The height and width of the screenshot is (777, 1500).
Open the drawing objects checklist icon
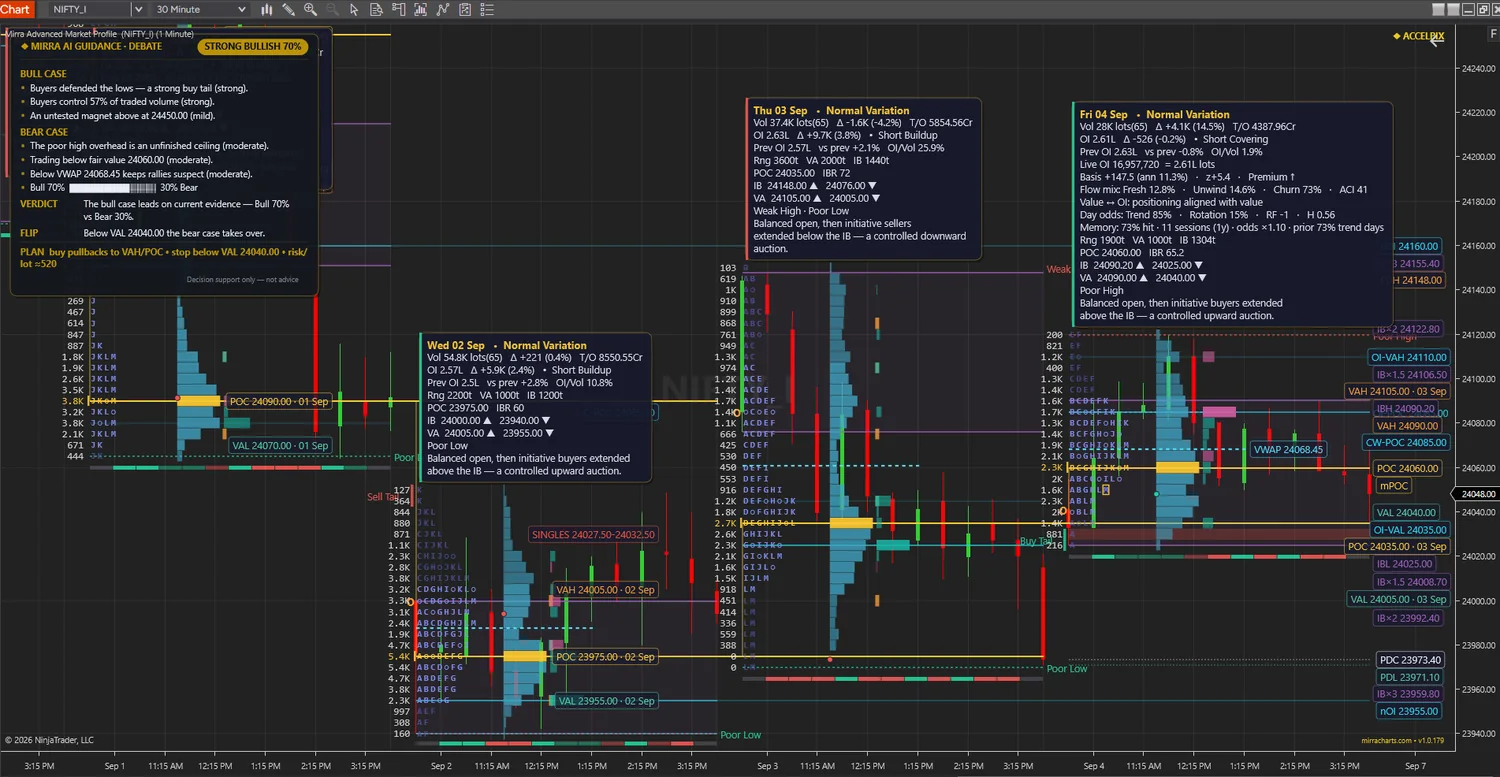pos(465,9)
